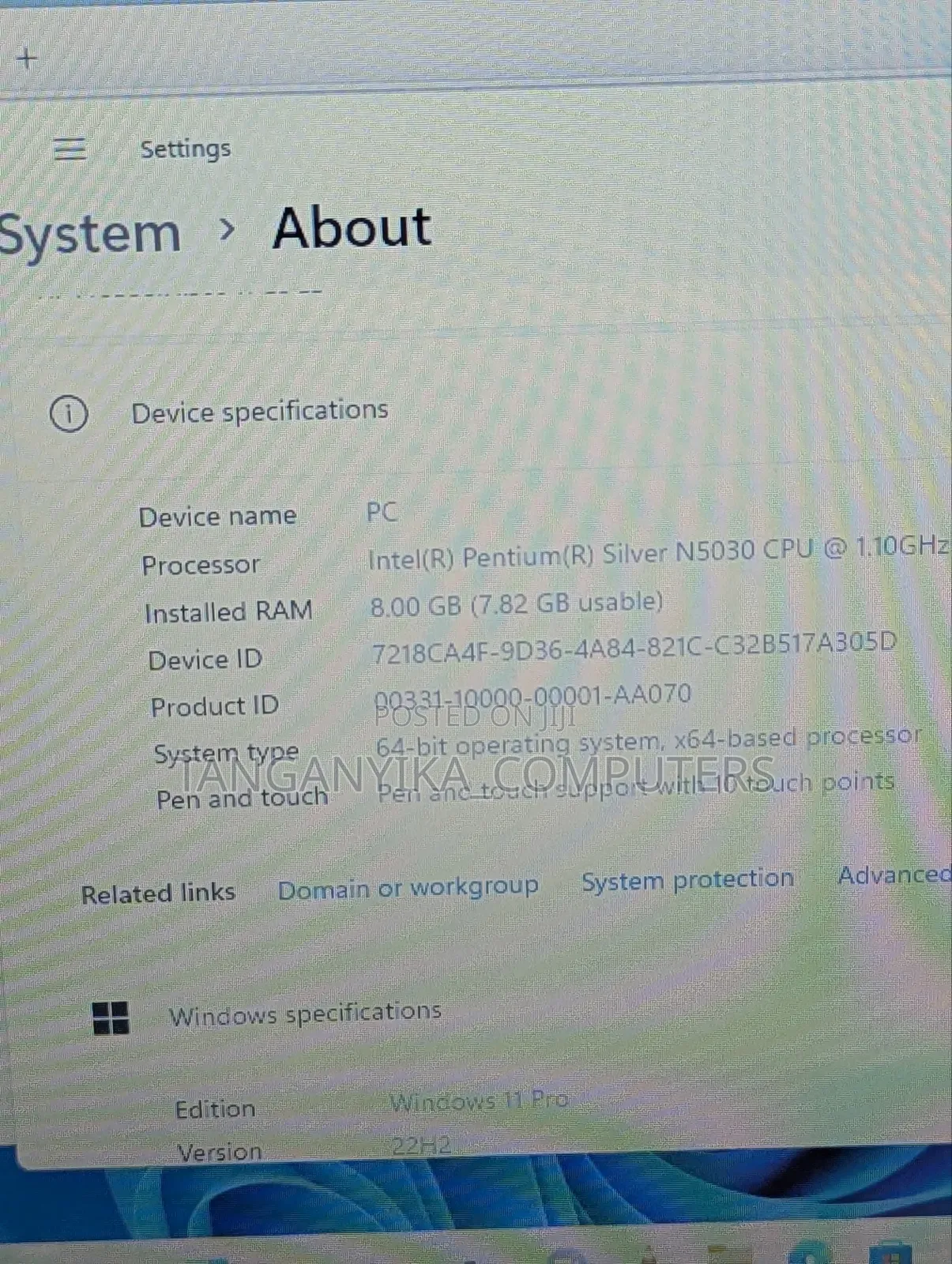Click the Product ID label

[x=215, y=705]
